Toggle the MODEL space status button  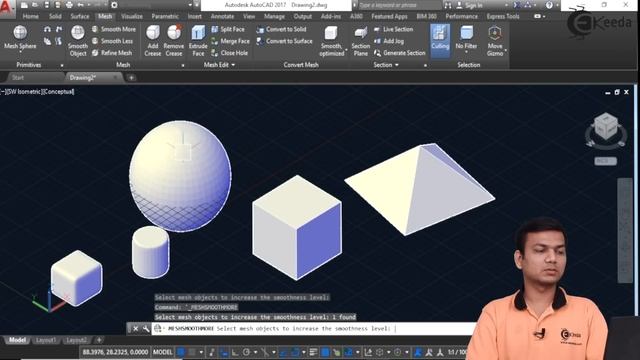162,352
